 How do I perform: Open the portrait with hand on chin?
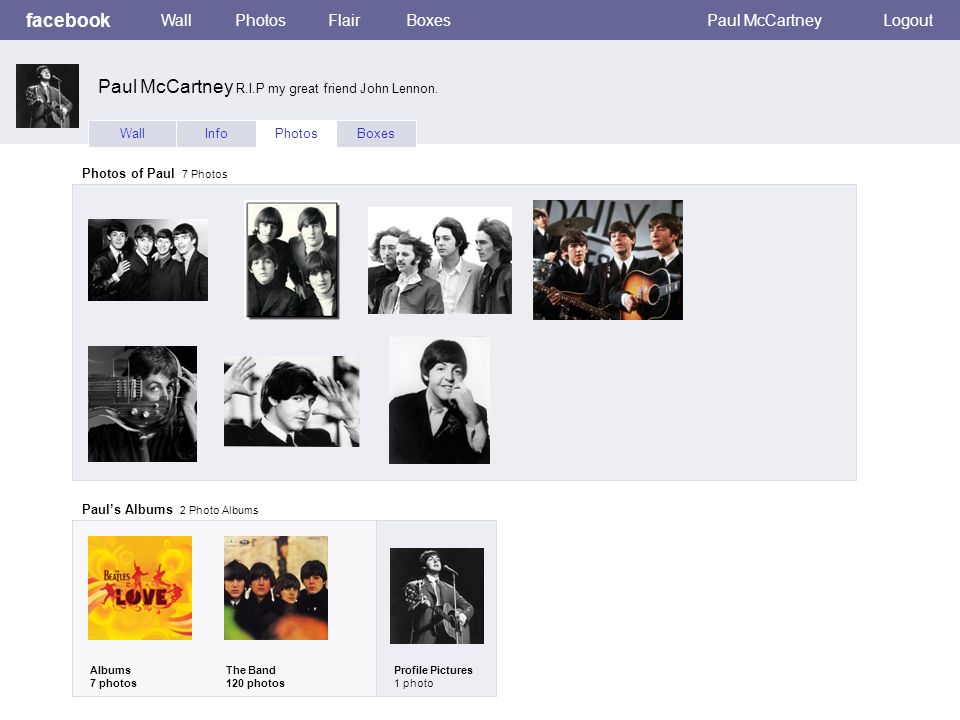439,400
